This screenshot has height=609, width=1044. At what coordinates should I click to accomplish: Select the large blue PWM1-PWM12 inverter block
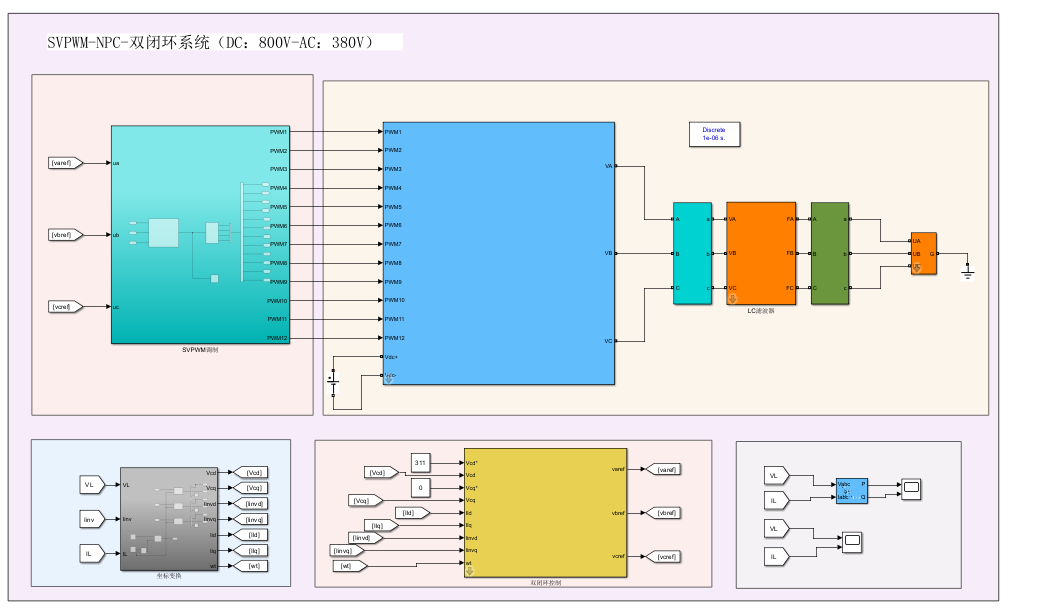pyautogui.click(x=498, y=253)
